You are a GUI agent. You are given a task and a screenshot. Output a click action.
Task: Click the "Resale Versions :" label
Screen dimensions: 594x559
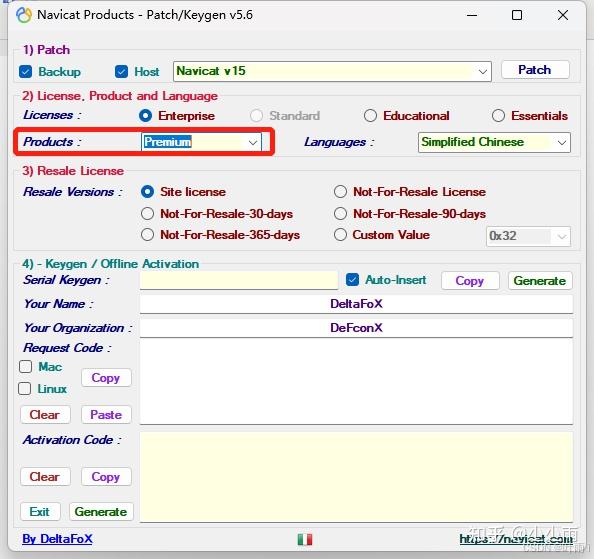click(72, 192)
